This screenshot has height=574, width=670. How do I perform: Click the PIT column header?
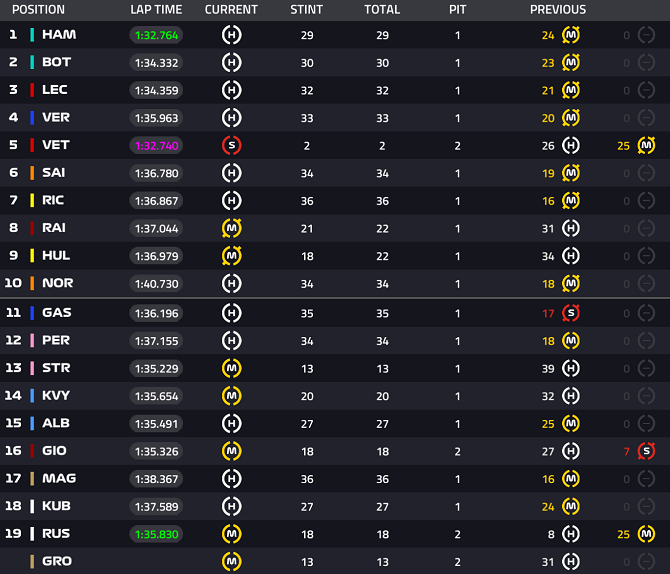coord(458,10)
